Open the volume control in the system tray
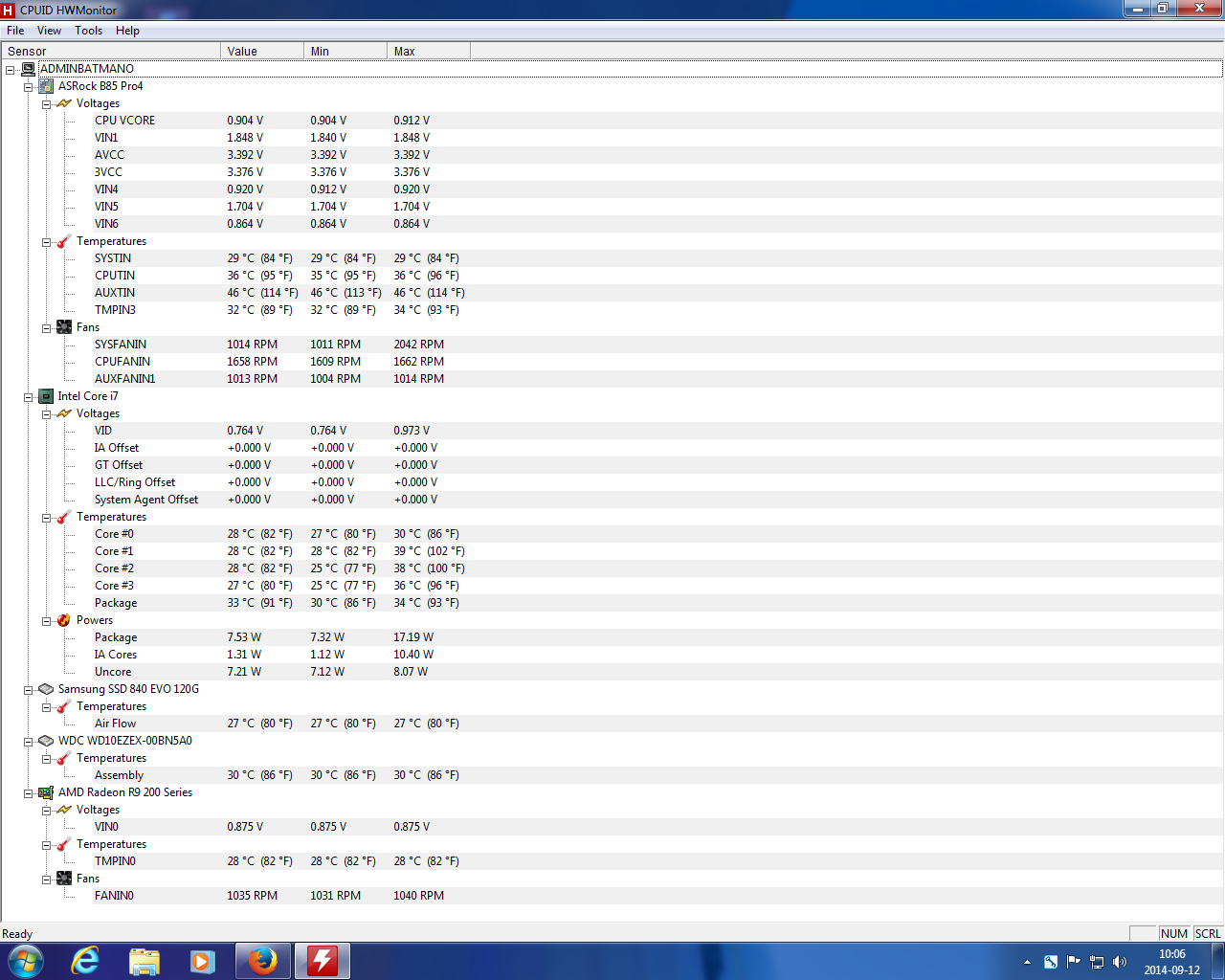This screenshot has width=1225, height=980. (x=1120, y=962)
